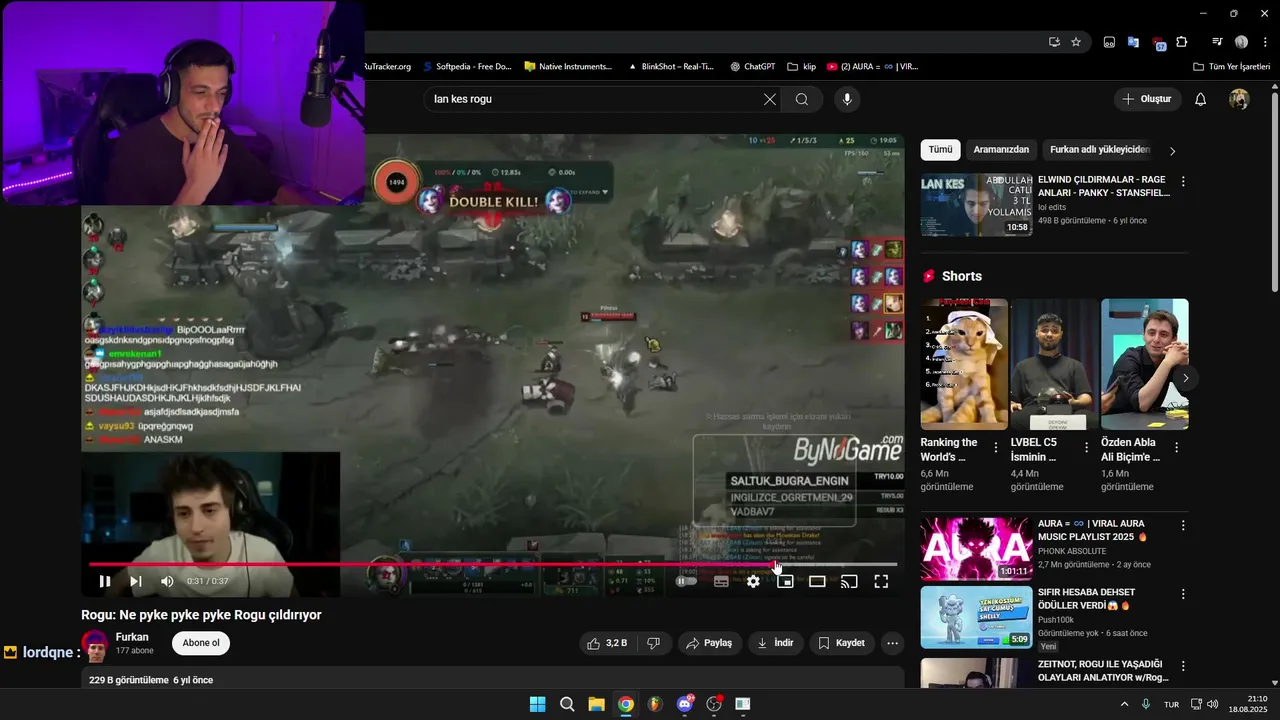Select the Aramanızdan filter chip

tap(1001, 150)
